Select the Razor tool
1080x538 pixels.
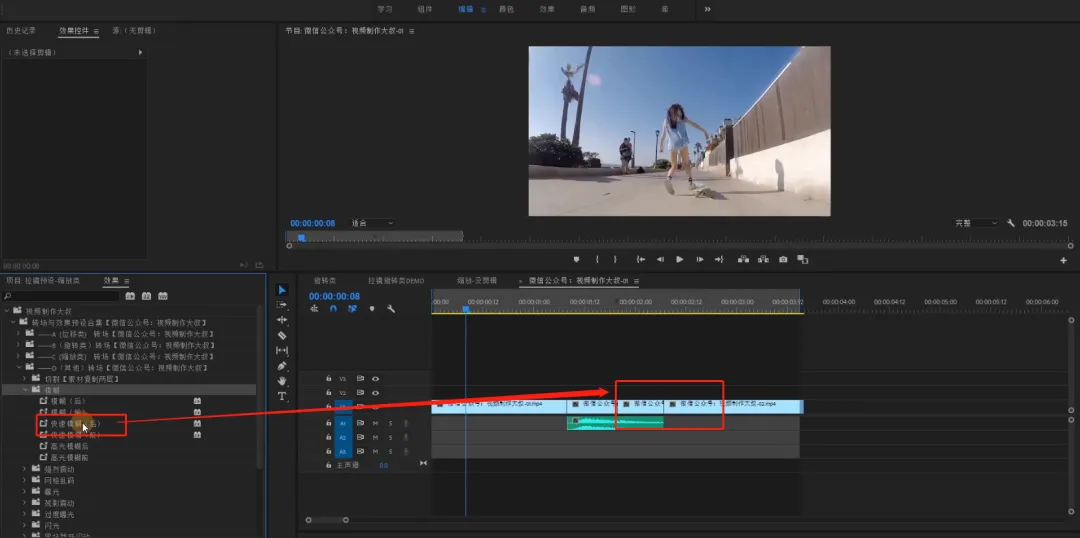pyautogui.click(x=282, y=335)
